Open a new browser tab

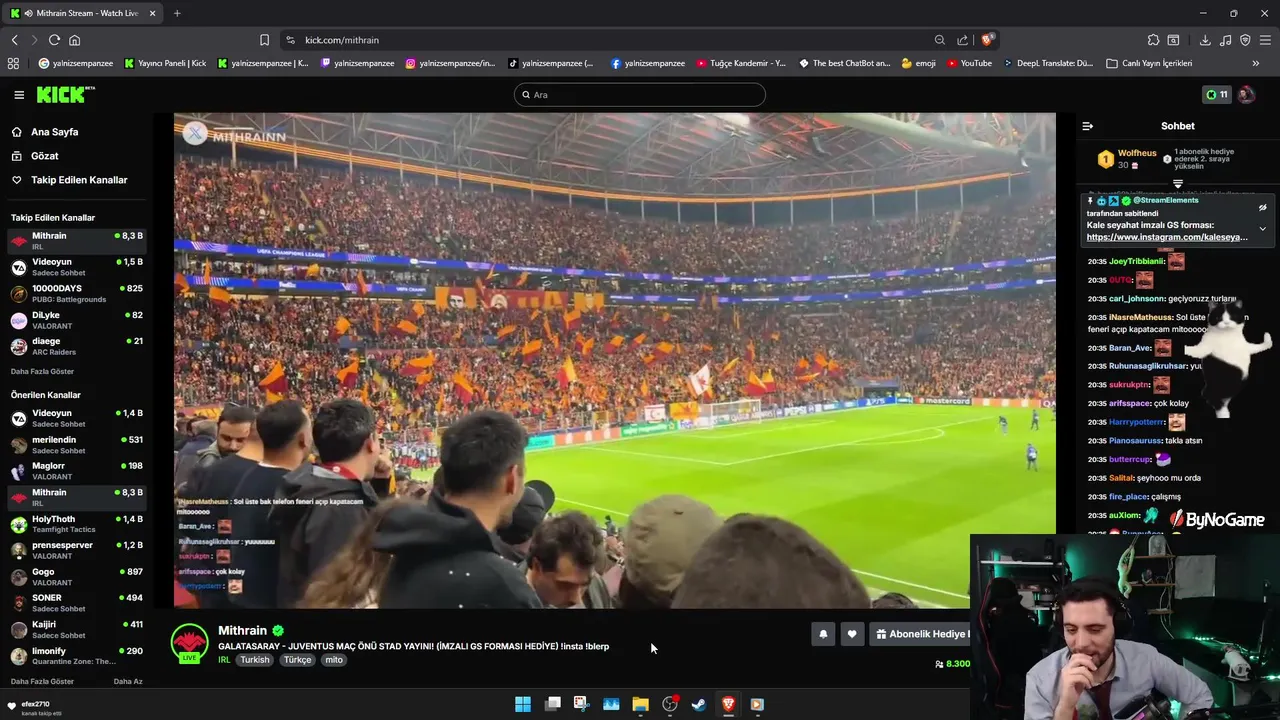click(177, 13)
